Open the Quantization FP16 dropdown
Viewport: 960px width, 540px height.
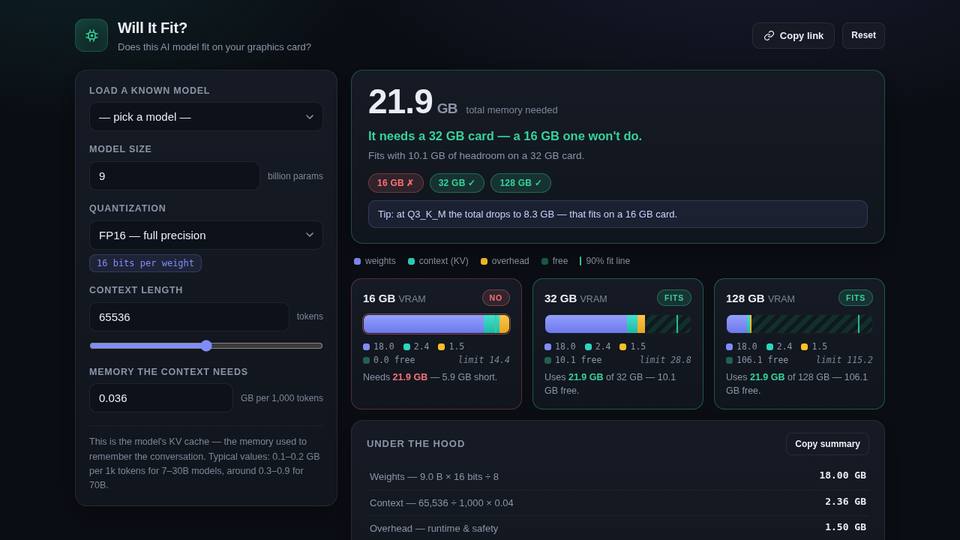point(206,235)
